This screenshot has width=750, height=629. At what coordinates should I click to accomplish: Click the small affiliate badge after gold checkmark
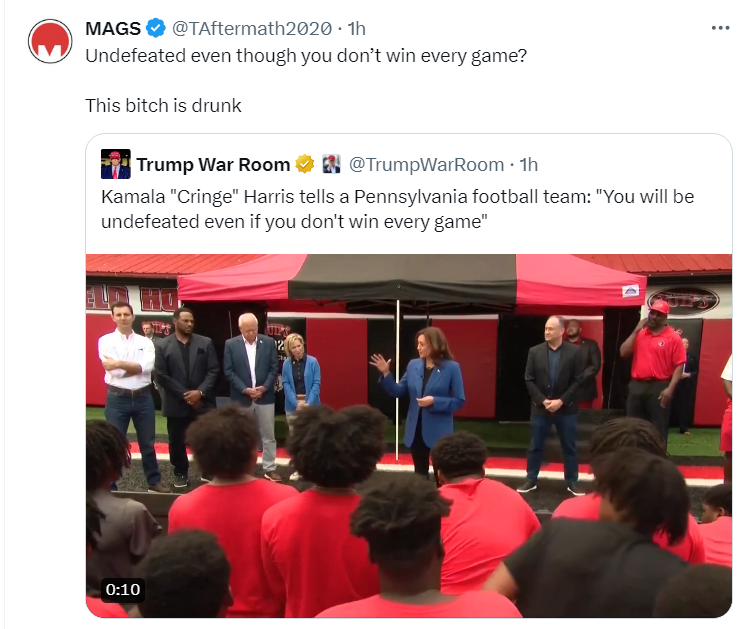point(331,164)
